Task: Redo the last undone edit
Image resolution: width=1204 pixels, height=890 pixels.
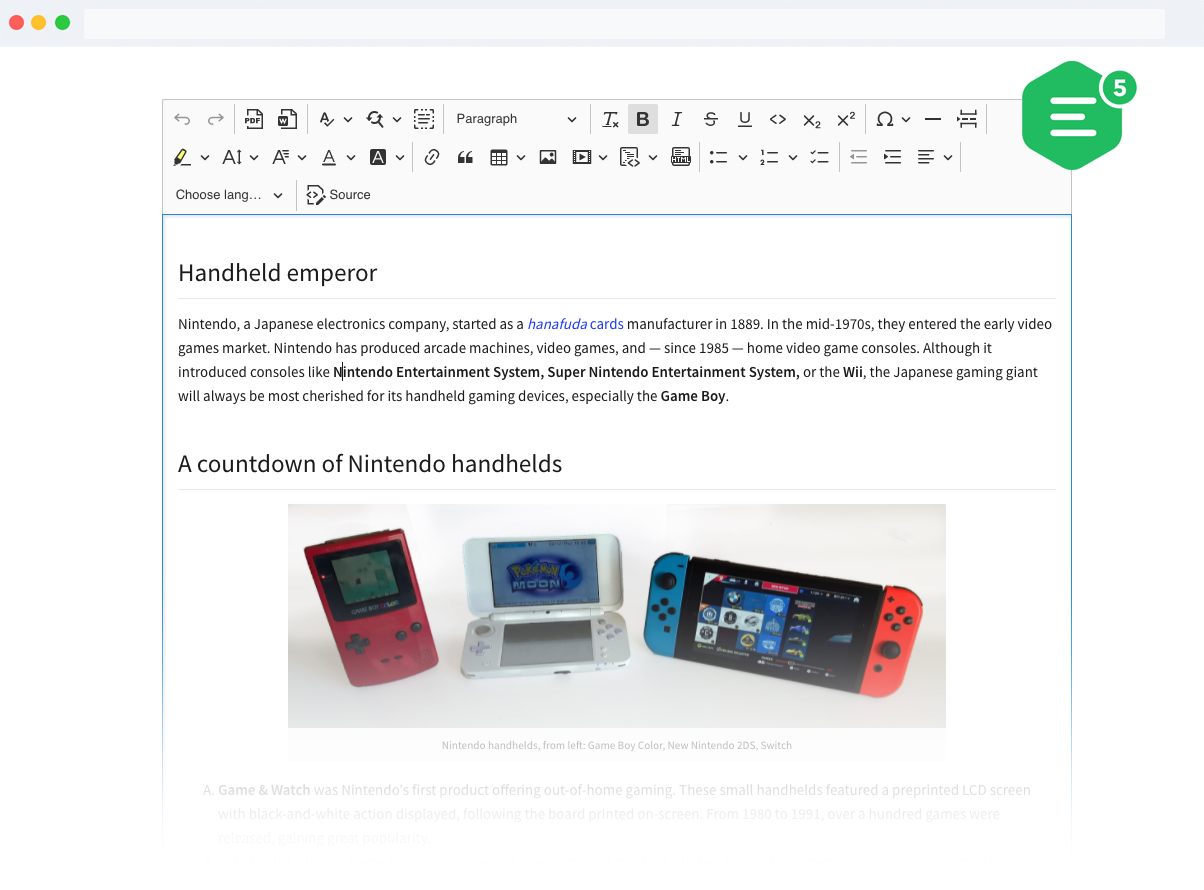Action: (x=215, y=119)
